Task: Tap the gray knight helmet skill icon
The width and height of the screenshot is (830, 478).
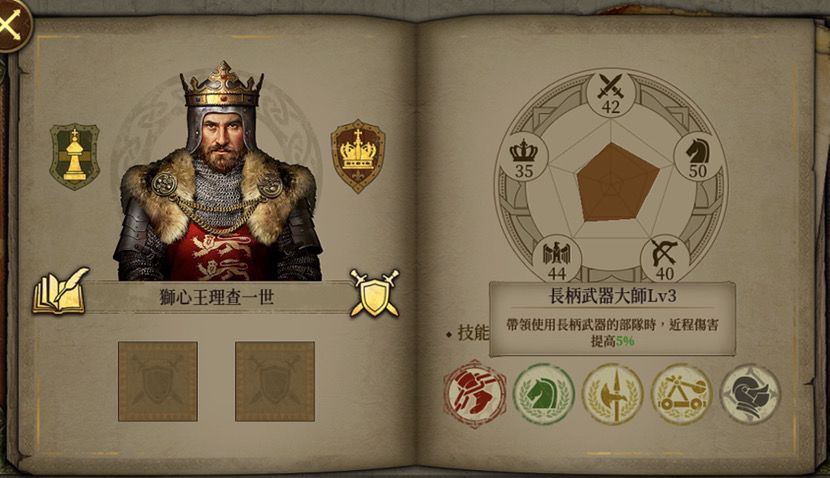Action: pos(751,394)
